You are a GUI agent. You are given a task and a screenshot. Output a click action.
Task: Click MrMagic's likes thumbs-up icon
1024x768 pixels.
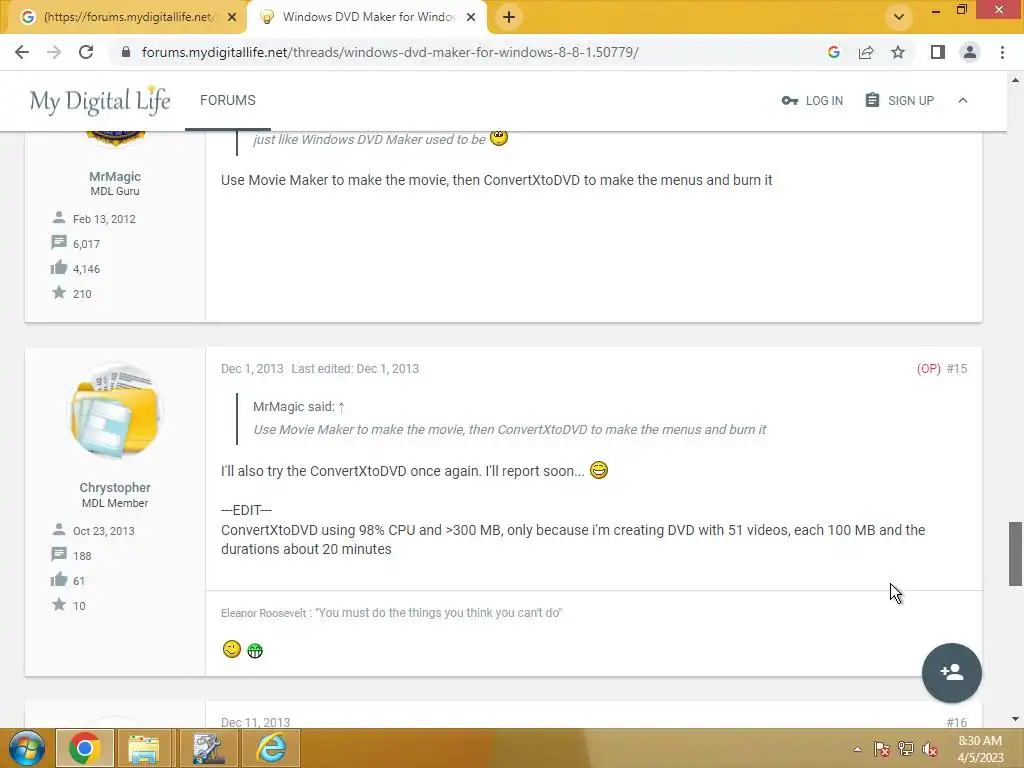(x=59, y=268)
